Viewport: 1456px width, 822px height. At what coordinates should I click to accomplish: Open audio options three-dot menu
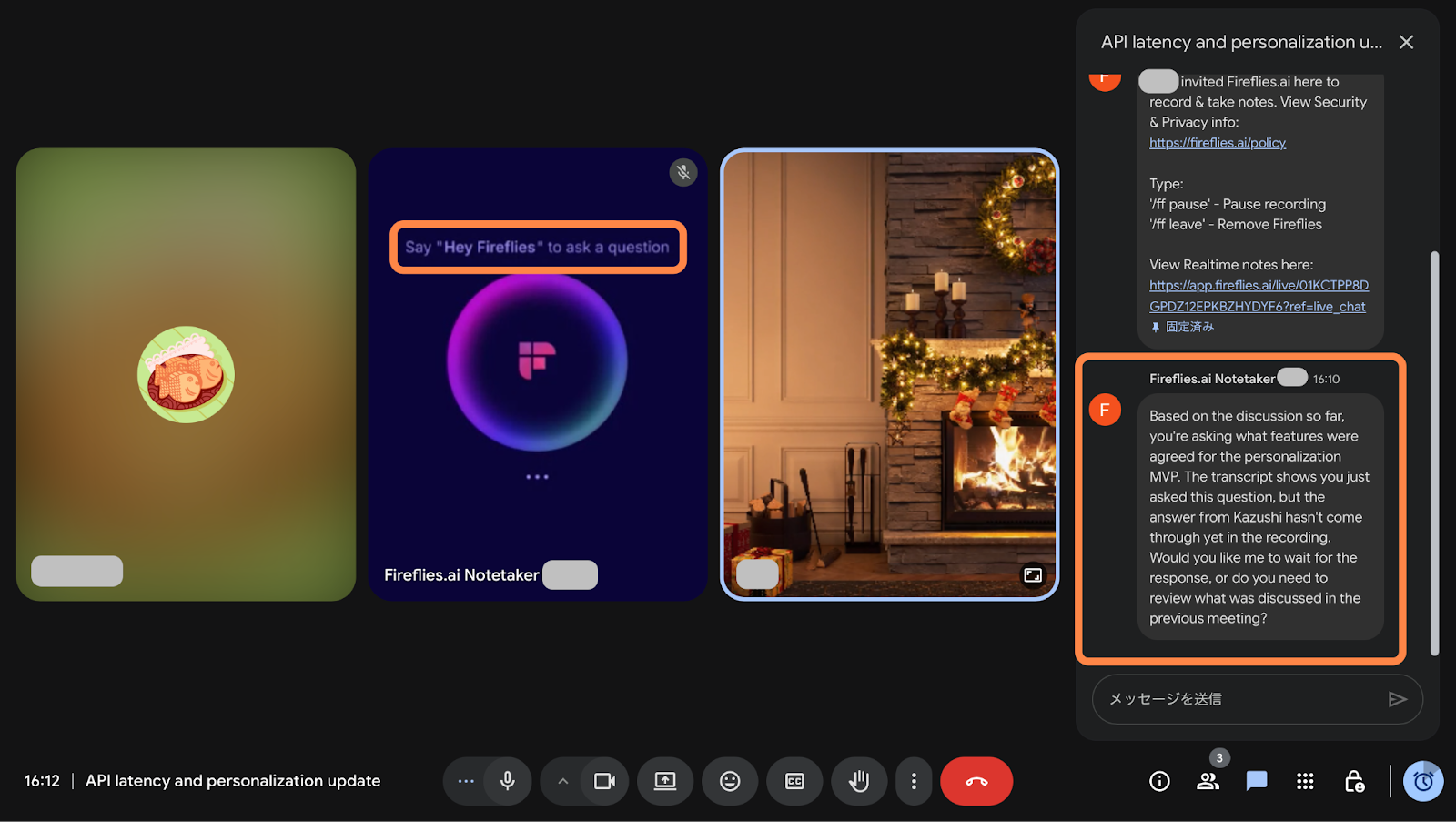pos(466,781)
